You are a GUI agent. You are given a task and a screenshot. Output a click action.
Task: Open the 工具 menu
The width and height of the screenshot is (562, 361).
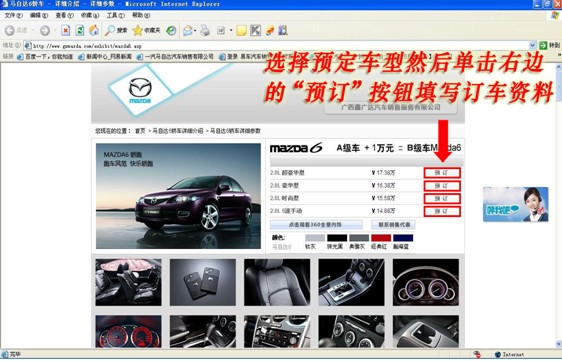pos(115,15)
